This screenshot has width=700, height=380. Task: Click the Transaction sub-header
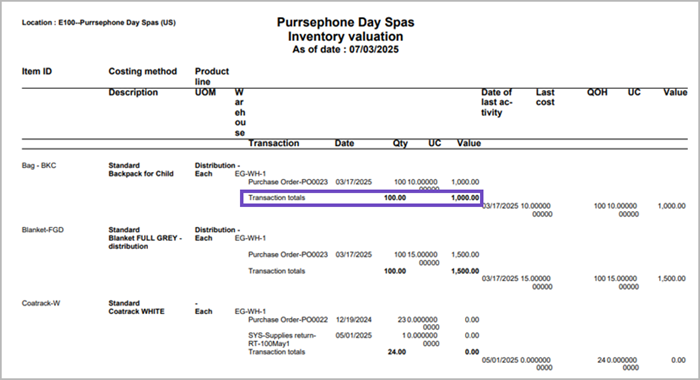point(274,143)
